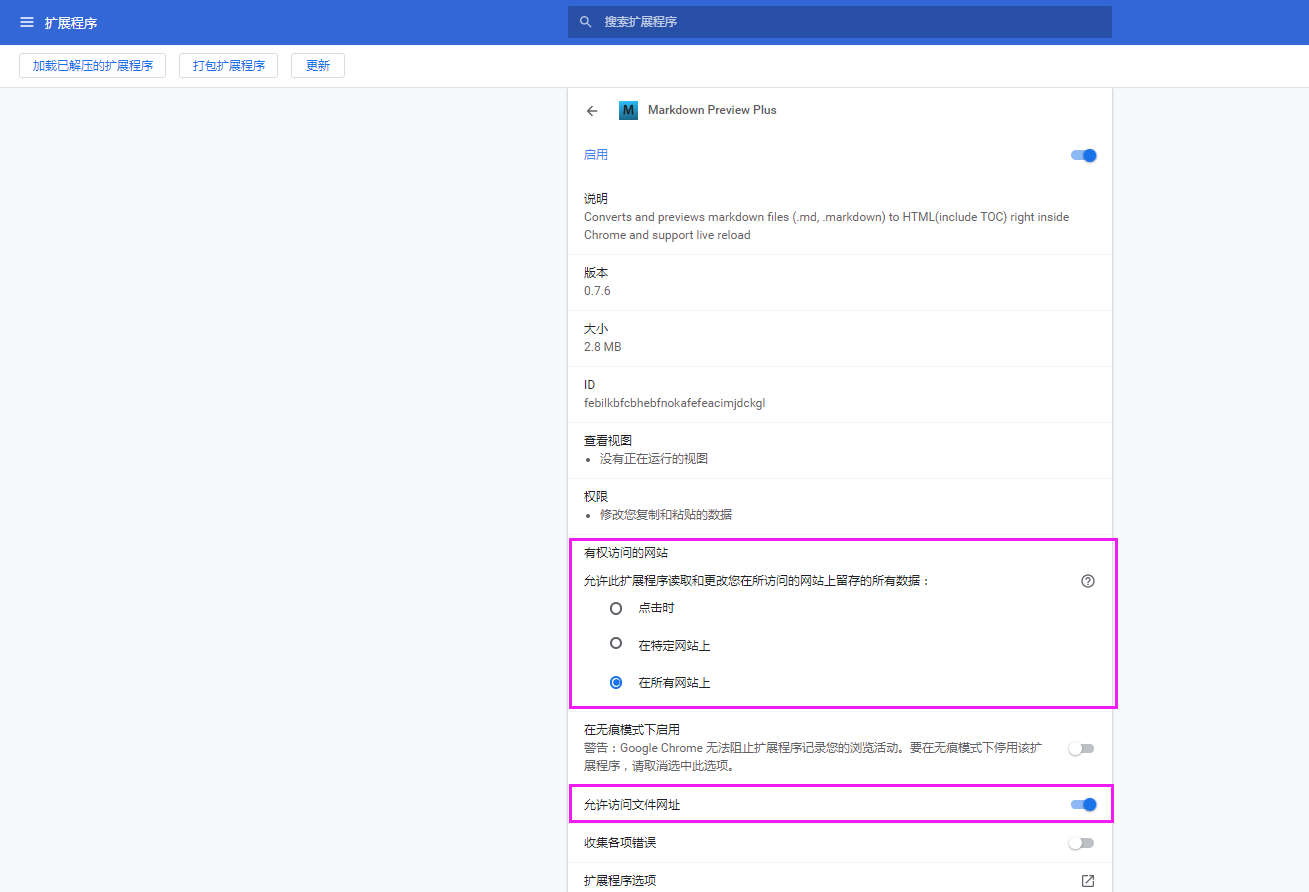Select the 在特定网站上 radio option
This screenshot has width=1309, height=892.
click(x=616, y=644)
